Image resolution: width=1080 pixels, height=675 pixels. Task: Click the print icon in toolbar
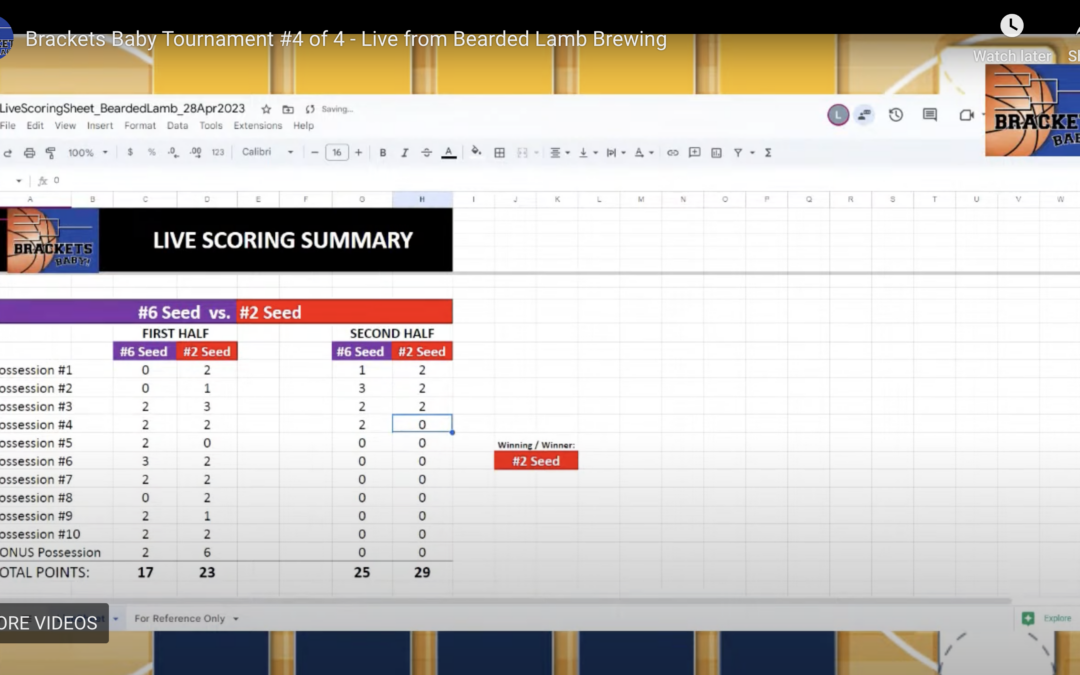[29, 153]
